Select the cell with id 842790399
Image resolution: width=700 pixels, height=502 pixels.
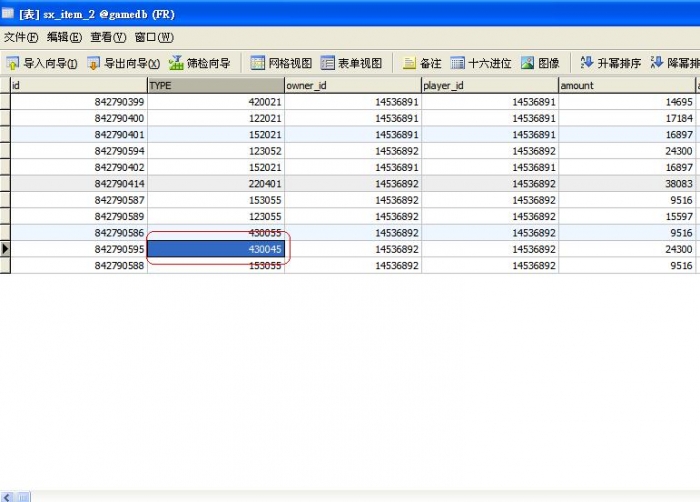click(79, 102)
